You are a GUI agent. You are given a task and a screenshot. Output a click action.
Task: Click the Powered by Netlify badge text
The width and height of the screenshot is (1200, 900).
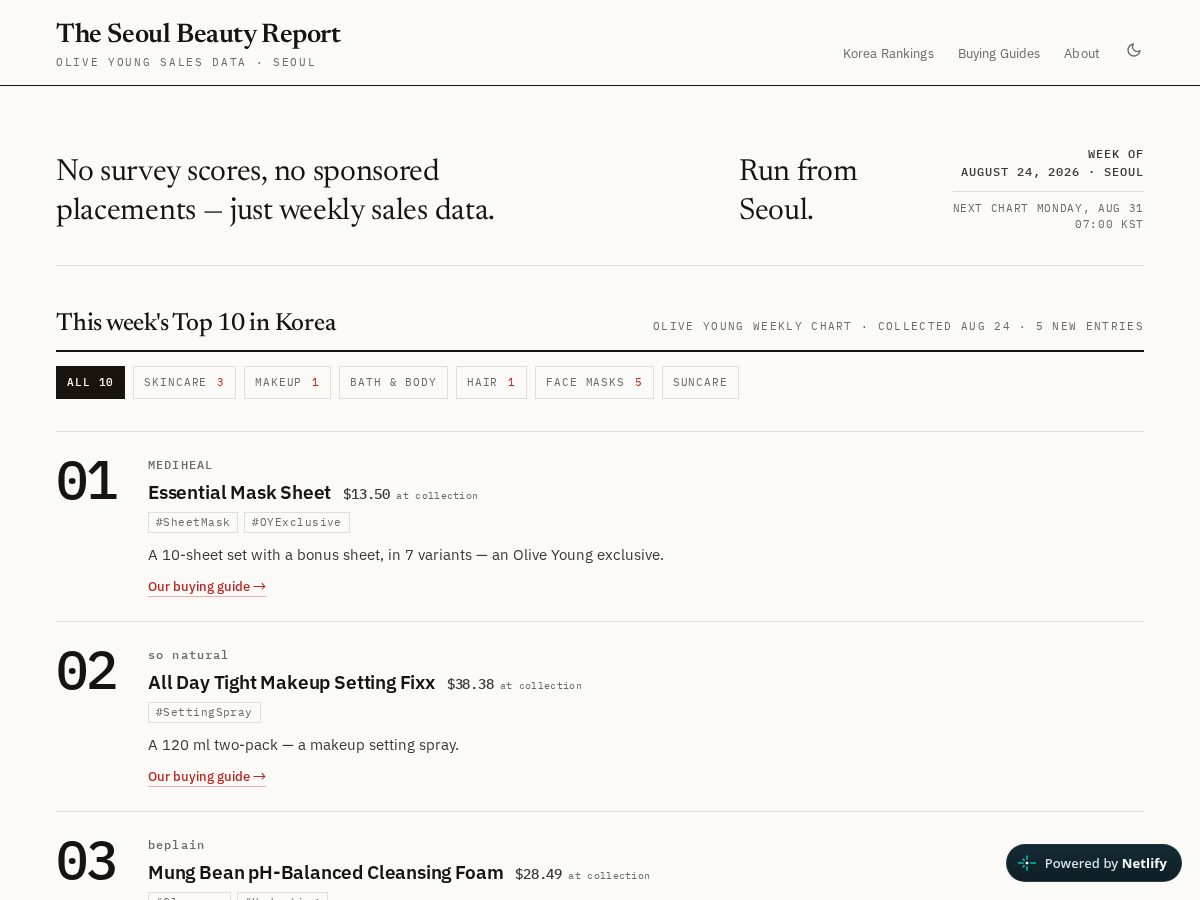click(x=1105, y=863)
